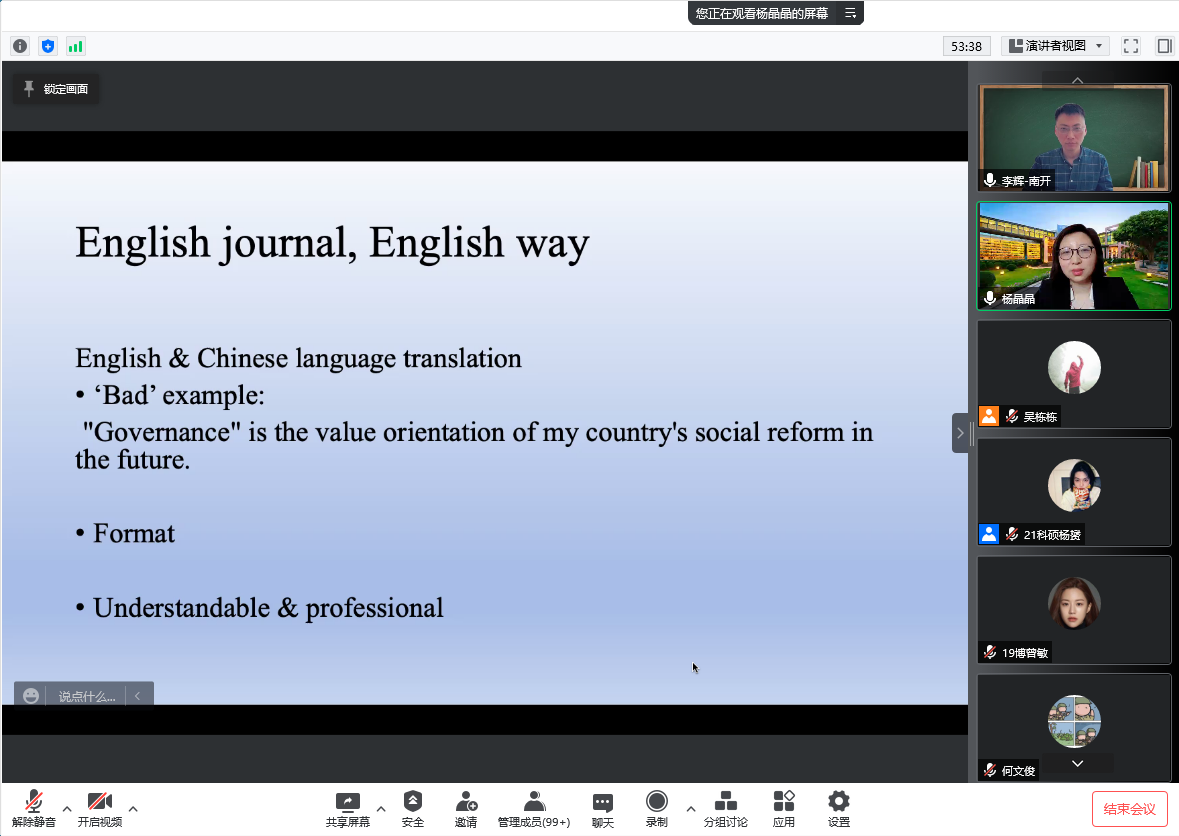
Task: Click the green network signal icon
Action: coord(75,46)
